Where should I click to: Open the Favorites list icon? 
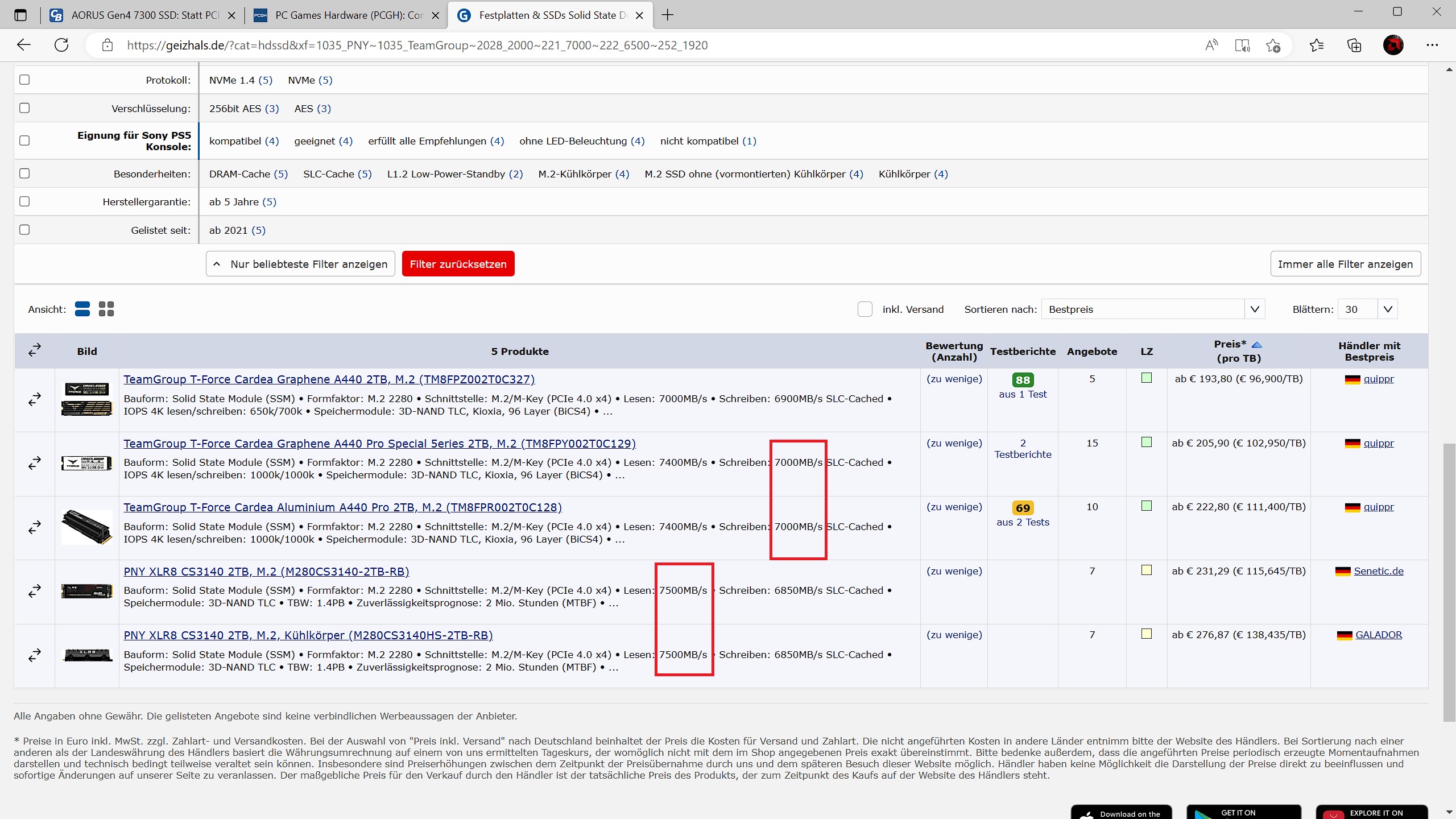coord(1317,45)
